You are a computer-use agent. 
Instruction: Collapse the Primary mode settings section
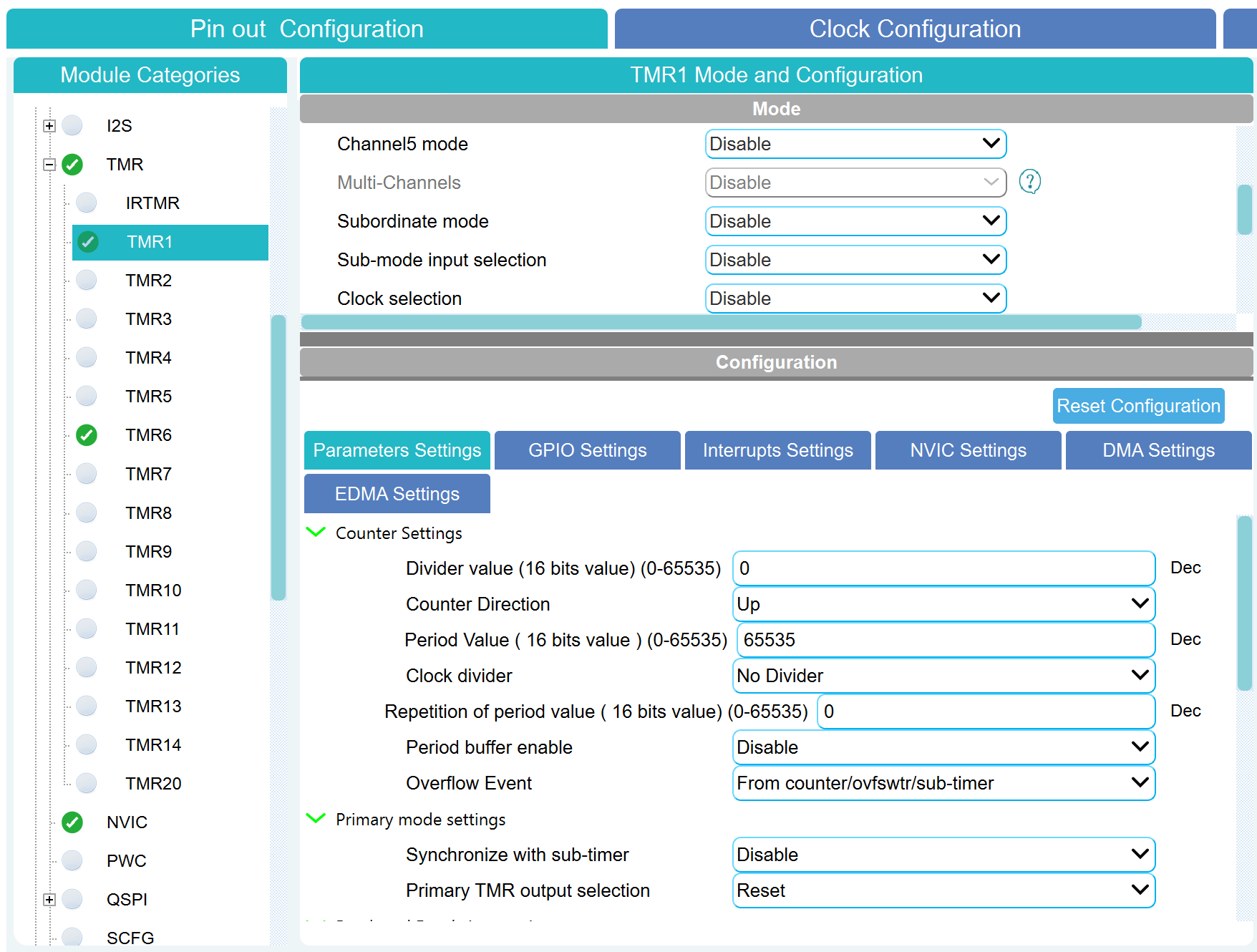coord(316,819)
